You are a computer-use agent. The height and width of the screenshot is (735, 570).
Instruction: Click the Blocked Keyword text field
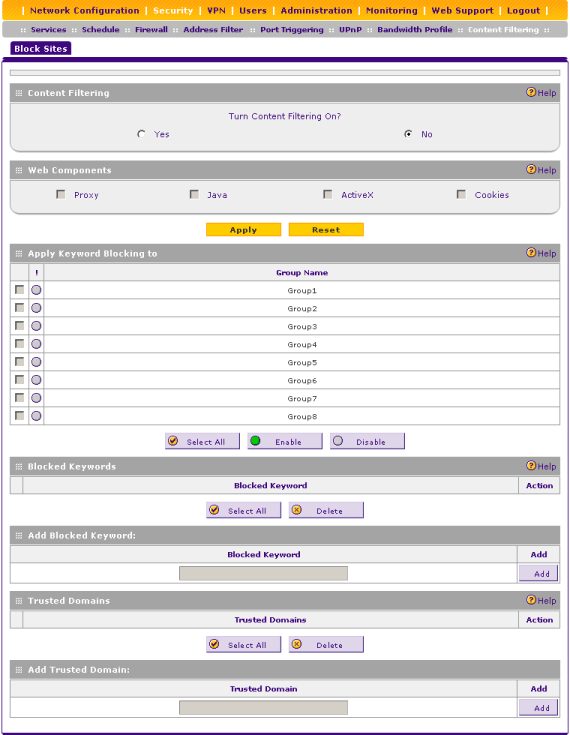click(x=263, y=573)
